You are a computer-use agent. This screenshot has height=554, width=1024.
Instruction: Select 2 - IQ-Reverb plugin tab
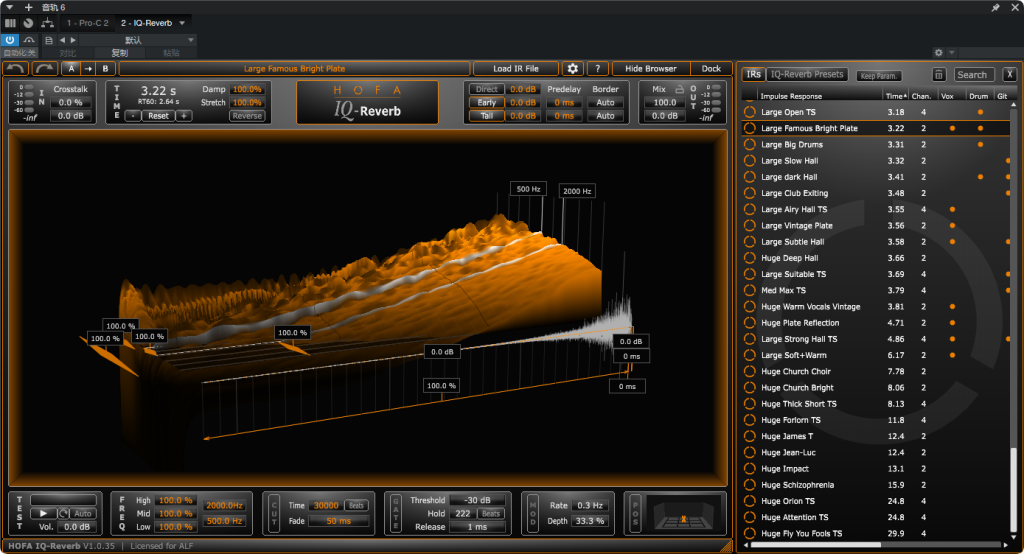[x=146, y=23]
